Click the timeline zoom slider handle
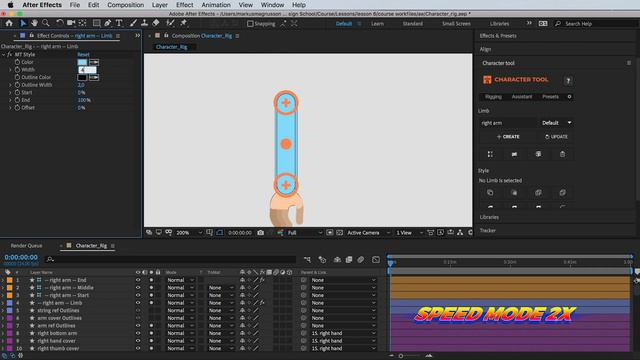This screenshot has width=640, height=360. click(x=401, y=356)
